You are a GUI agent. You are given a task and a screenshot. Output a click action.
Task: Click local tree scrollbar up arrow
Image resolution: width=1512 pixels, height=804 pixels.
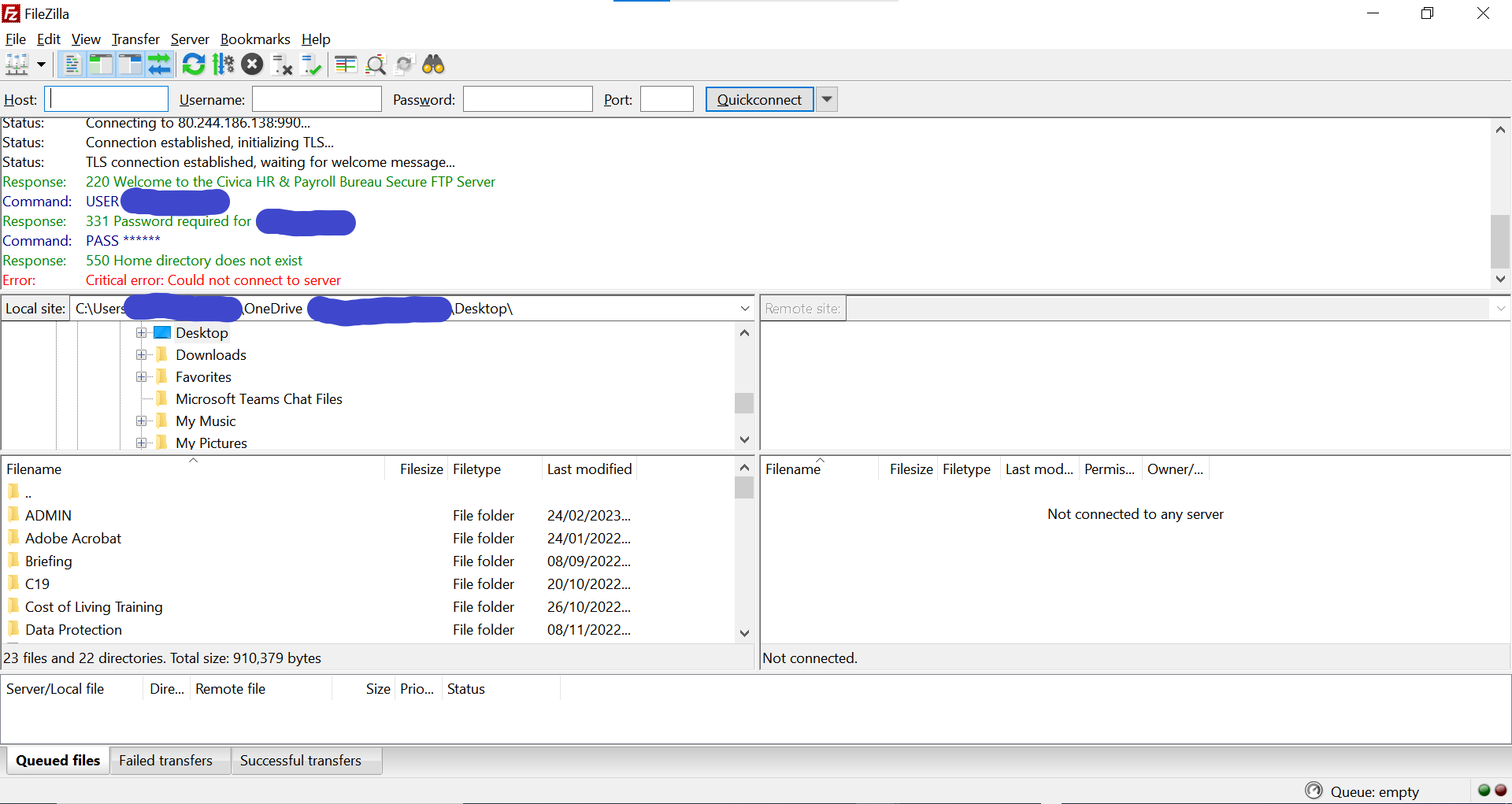[744, 333]
